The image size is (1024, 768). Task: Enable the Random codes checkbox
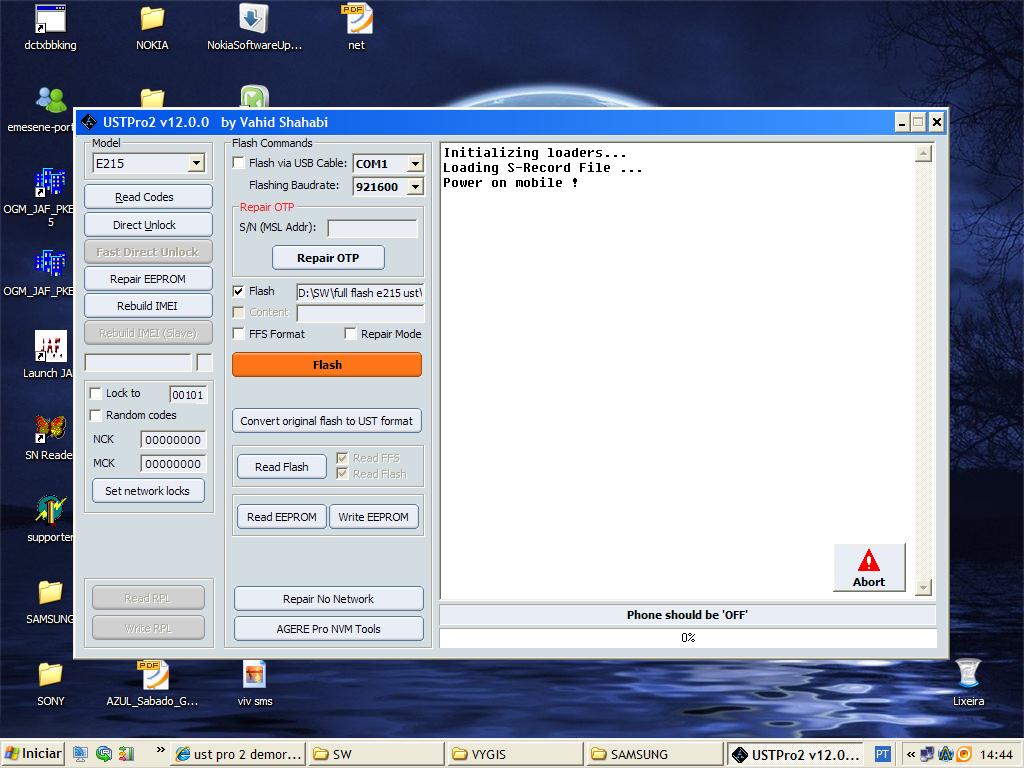coord(95,415)
